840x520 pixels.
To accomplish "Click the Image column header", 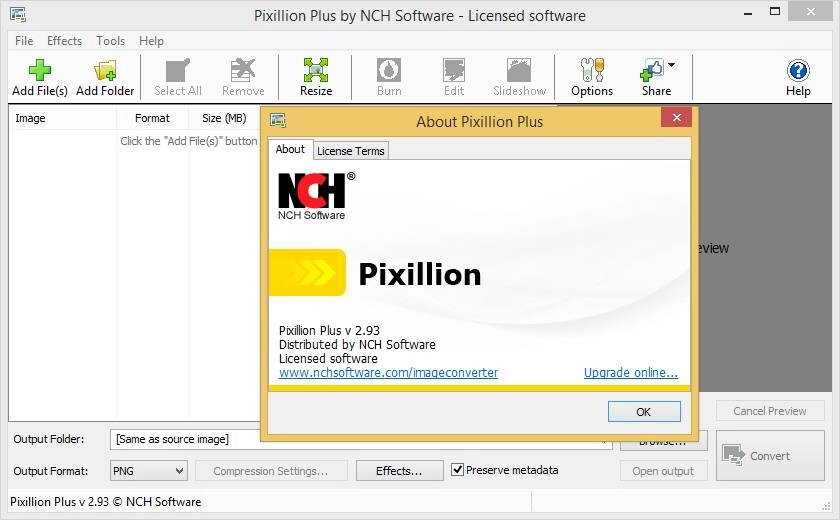I will (x=63, y=118).
